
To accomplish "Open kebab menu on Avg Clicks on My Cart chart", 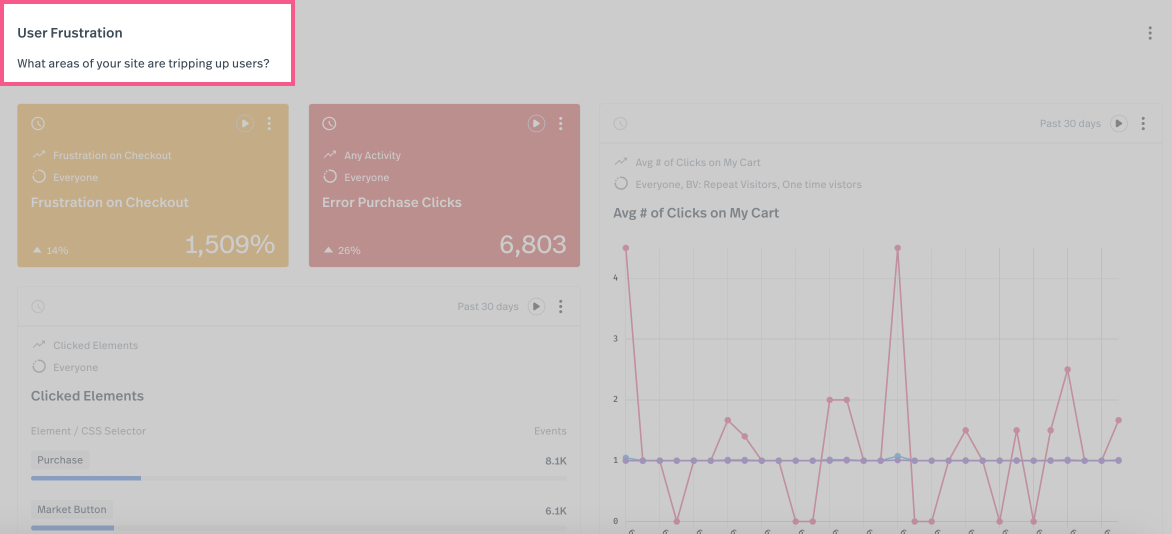I will coord(1144,124).
